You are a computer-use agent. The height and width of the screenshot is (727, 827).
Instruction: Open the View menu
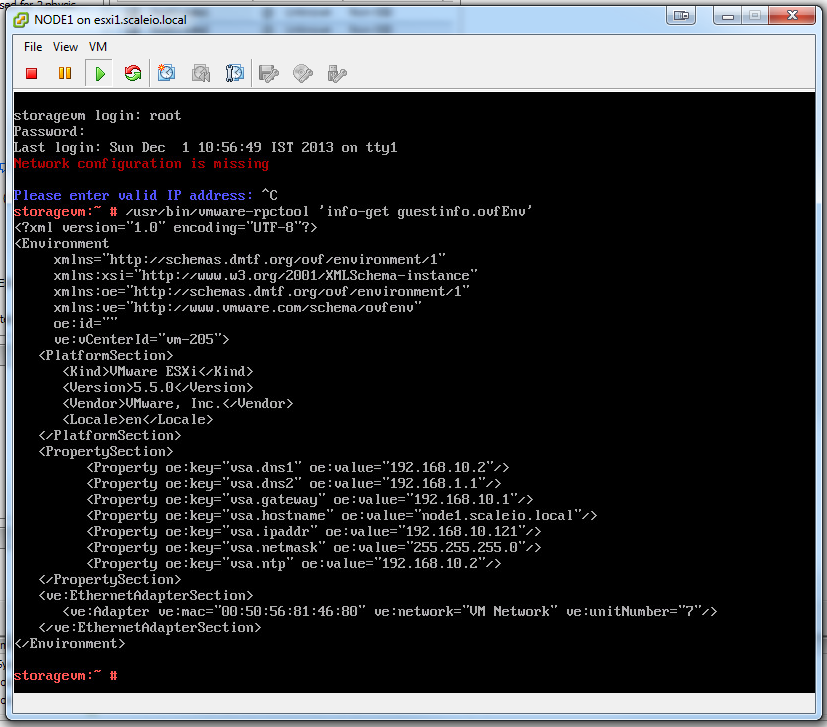pos(65,47)
